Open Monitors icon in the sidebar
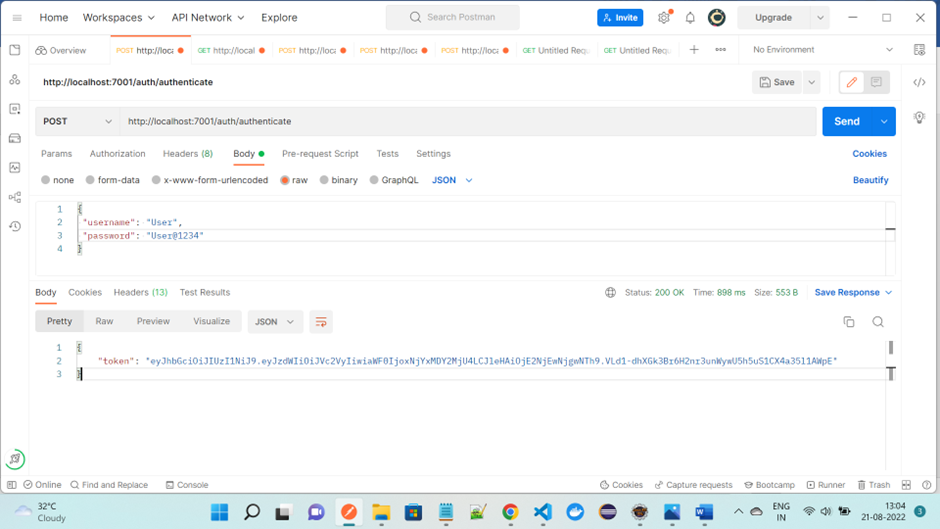 click(15, 167)
